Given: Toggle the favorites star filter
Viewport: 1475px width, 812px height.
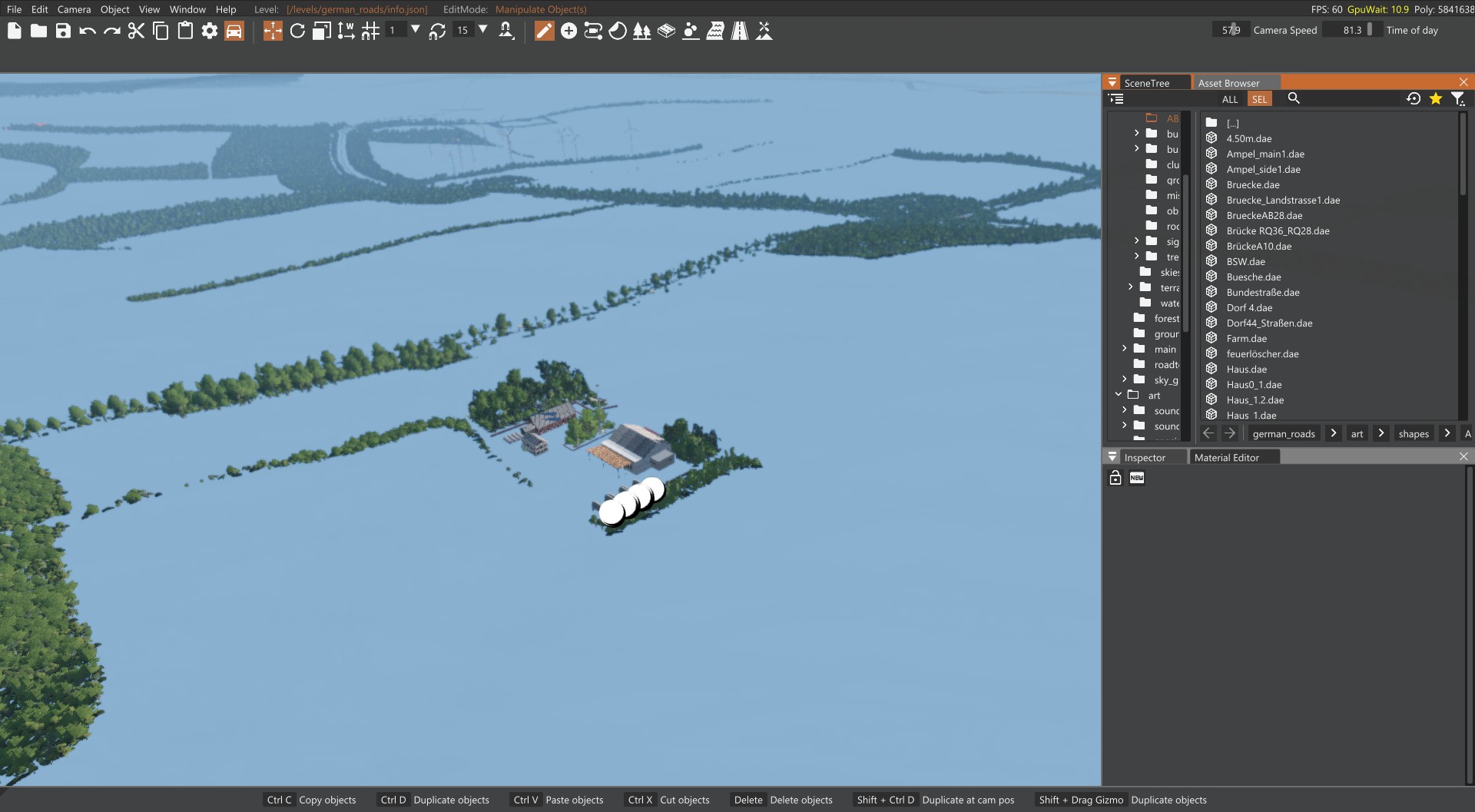Looking at the screenshot, I should pyautogui.click(x=1435, y=98).
